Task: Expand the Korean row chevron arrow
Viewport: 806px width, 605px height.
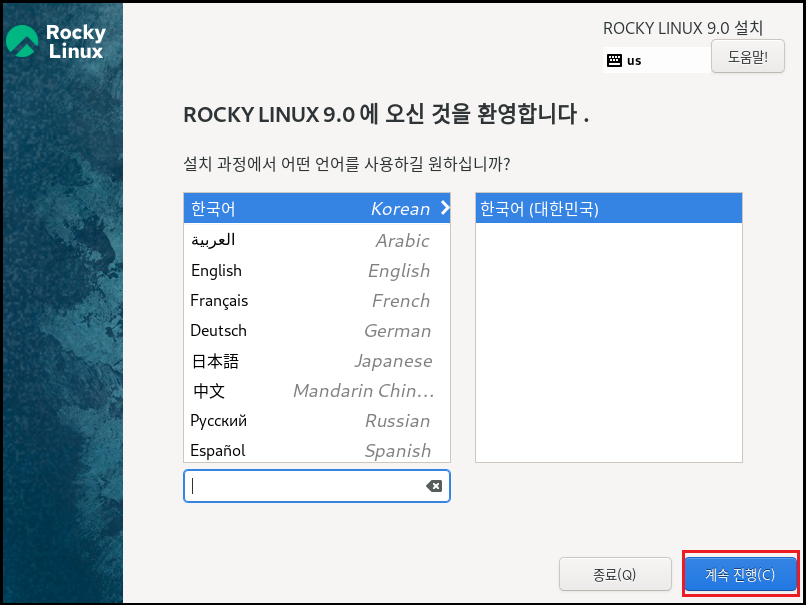Action: pos(445,208)
